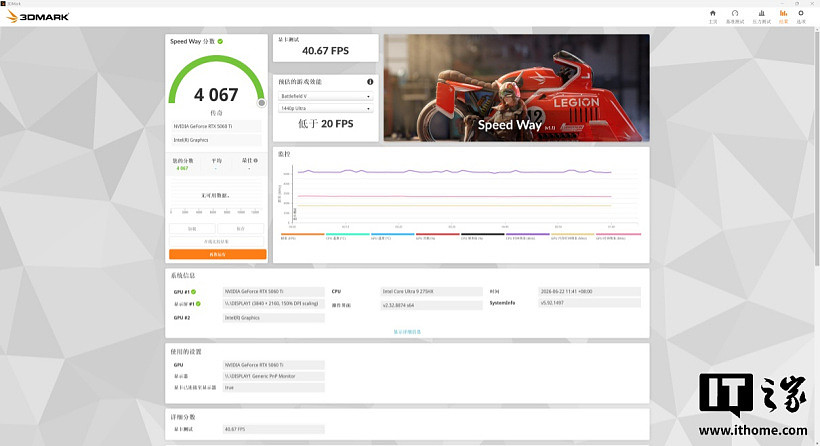Click the date and time field in system info
This screenshot has width=820, height=446.
coord(589,291)
